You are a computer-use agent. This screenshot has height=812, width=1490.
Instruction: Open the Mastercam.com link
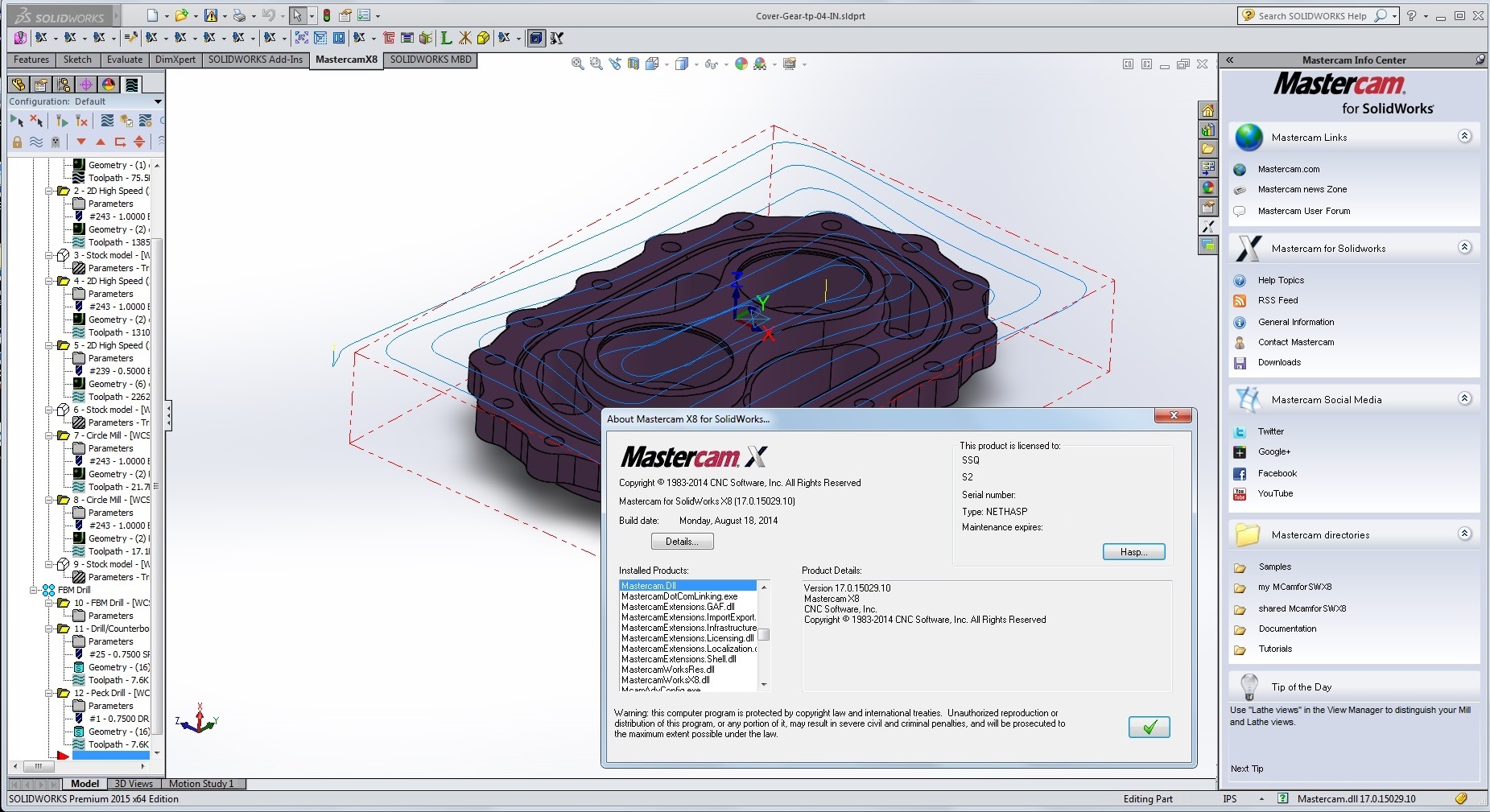point(1289,169)
